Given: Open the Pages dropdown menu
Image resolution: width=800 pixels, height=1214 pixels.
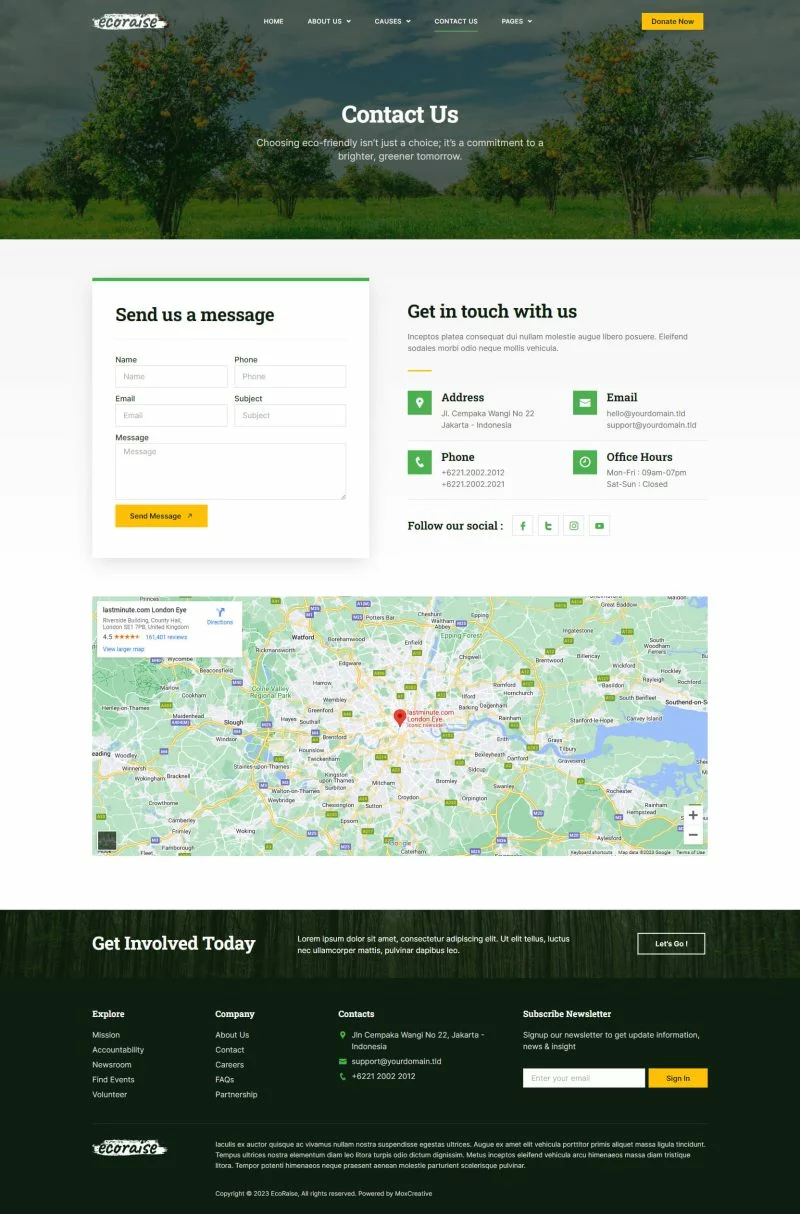Looking at the screenshot, I should (x=516, y=21).
